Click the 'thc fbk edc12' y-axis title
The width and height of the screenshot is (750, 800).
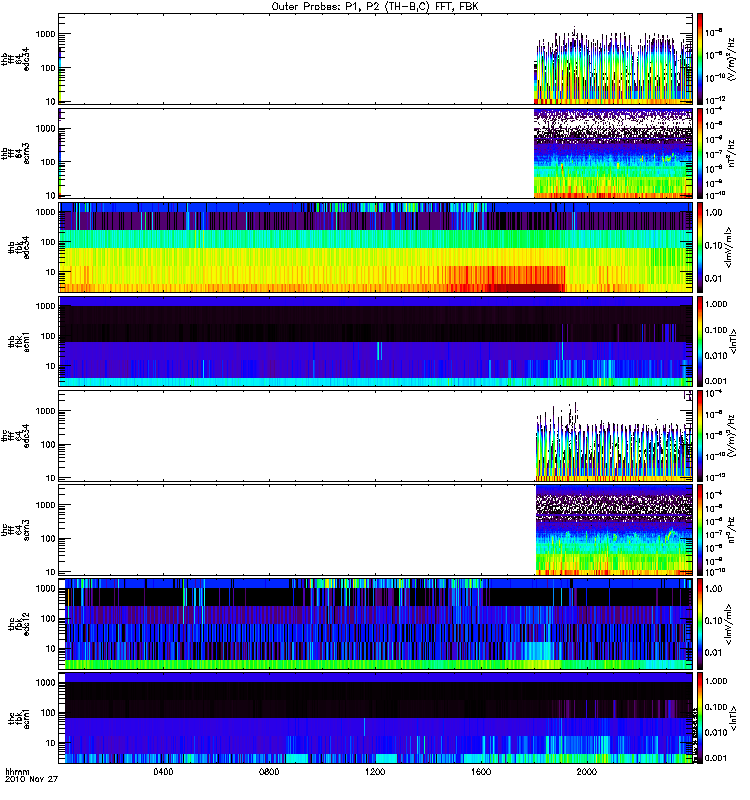[x=19, y=624]
